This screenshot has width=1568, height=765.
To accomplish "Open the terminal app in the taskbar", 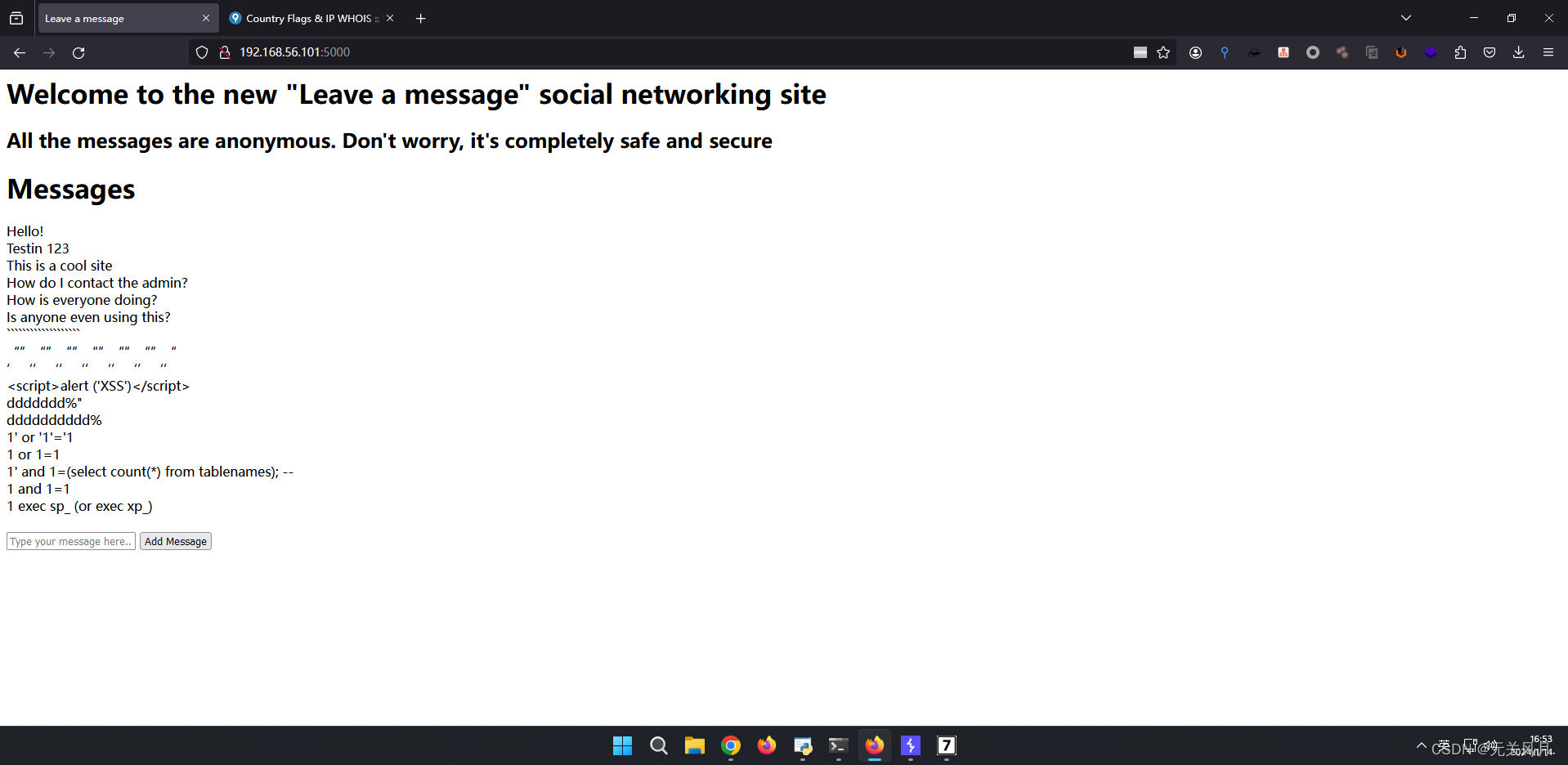I will 838,745.
